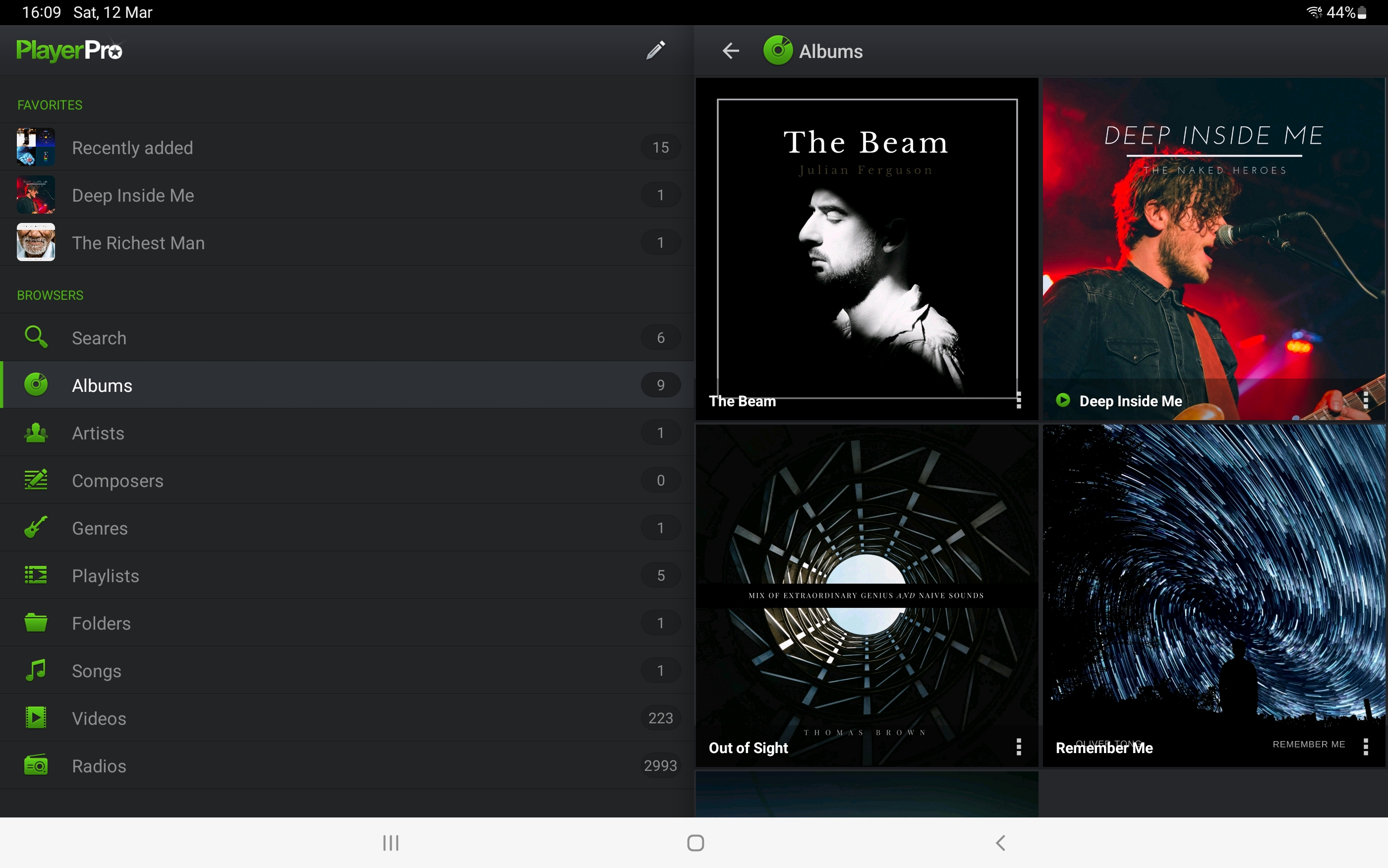Tap Deep Inside Me small thumbnail in favorites

coord(36,195)
